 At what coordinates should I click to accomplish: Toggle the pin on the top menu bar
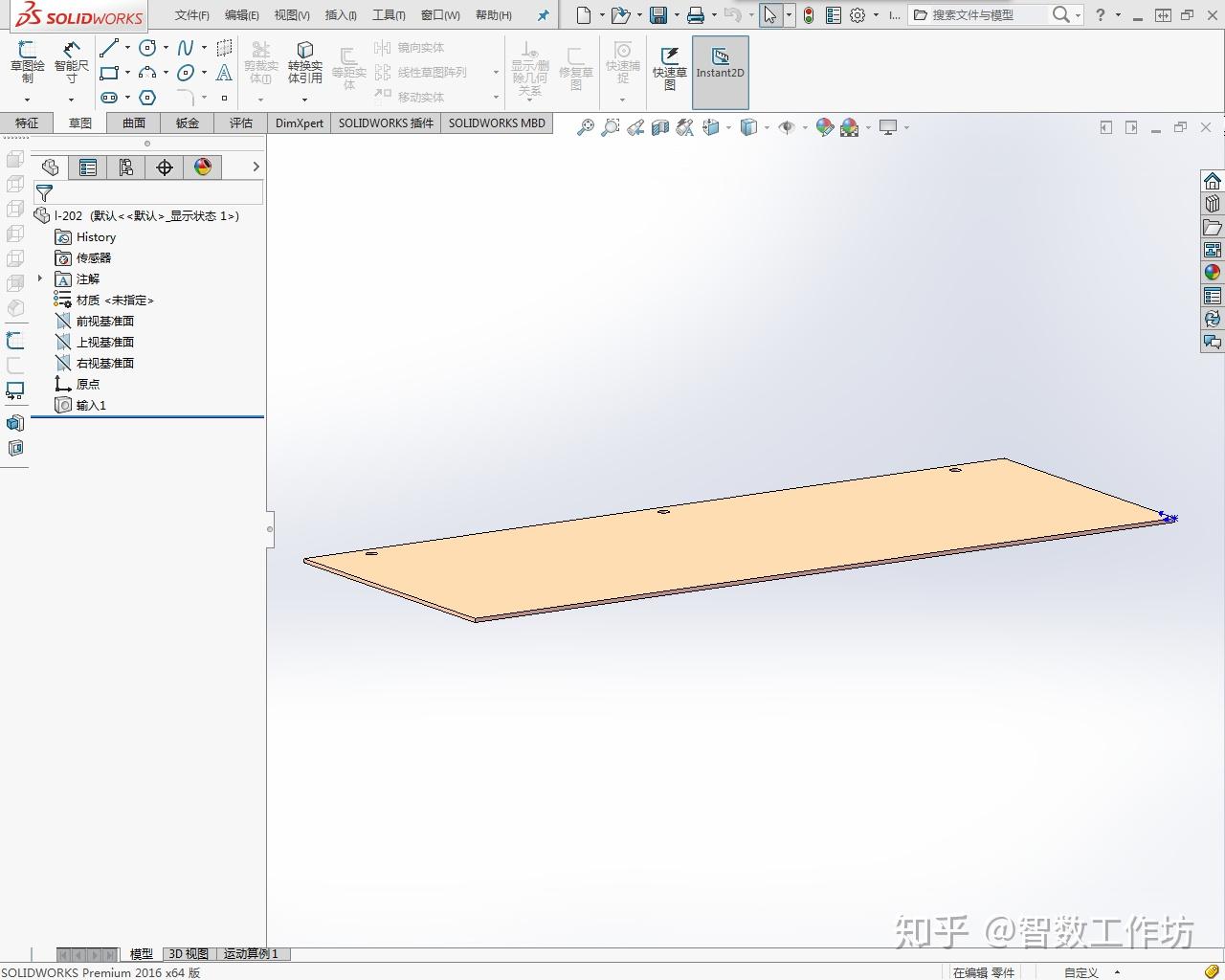click(544, 14)
